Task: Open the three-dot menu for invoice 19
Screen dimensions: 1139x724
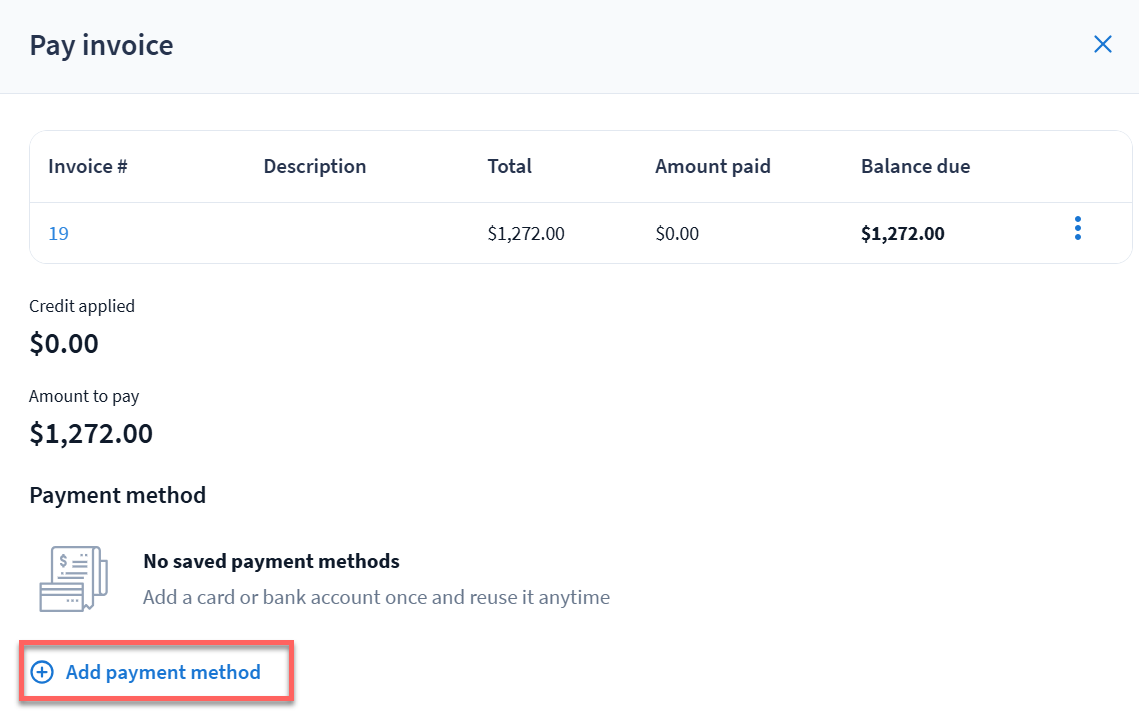Action: point(1077,229)
